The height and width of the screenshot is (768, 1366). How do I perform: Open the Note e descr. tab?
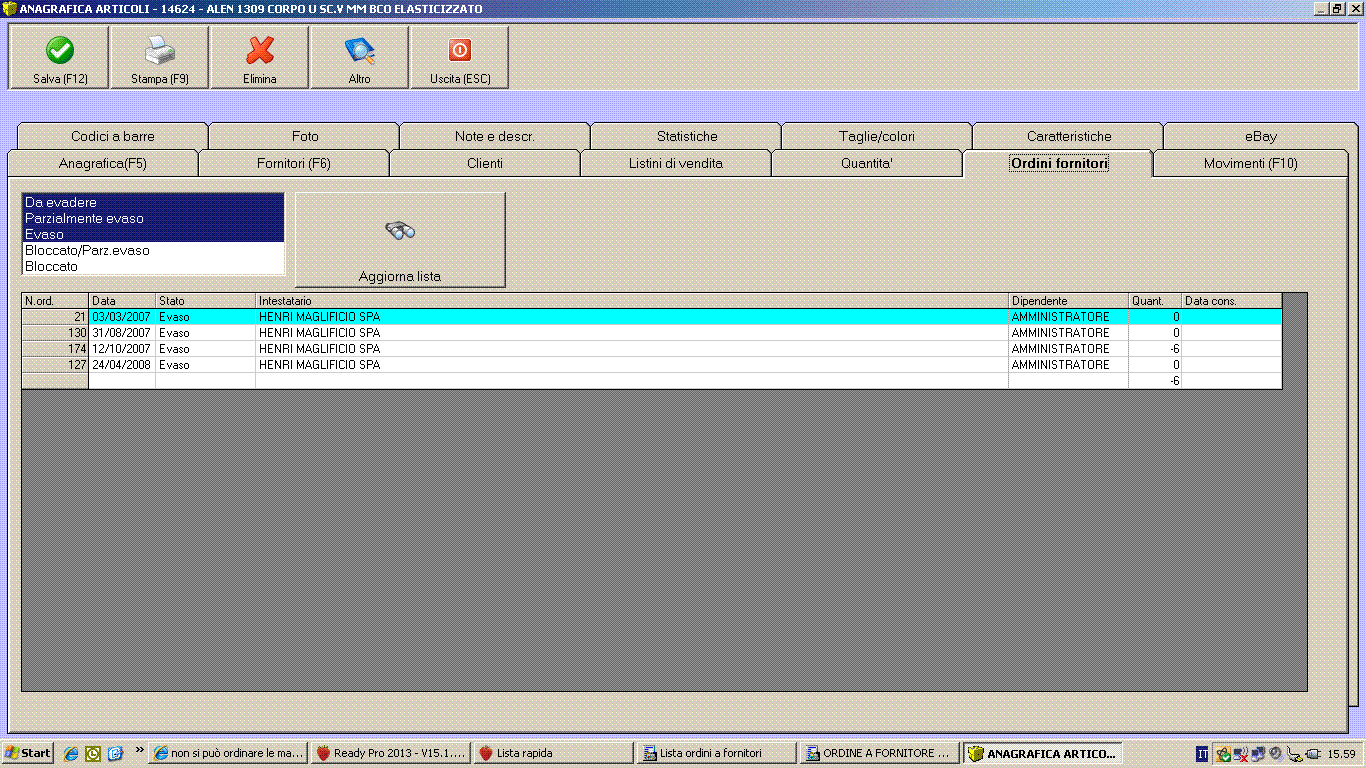(495, 136)
